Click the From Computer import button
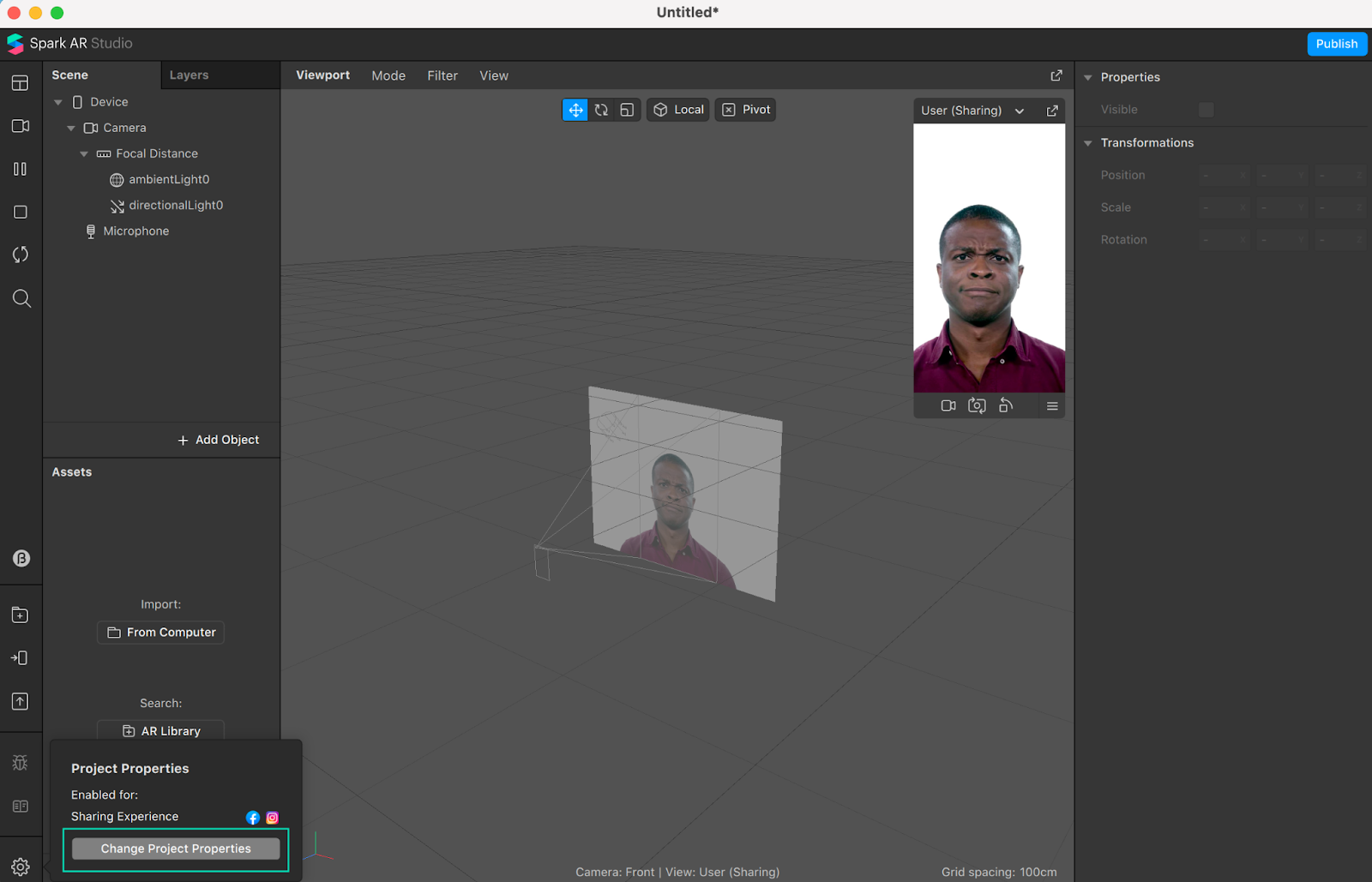Image resolution: width=1372 pixels, height=882 pixels. (161, 633)
